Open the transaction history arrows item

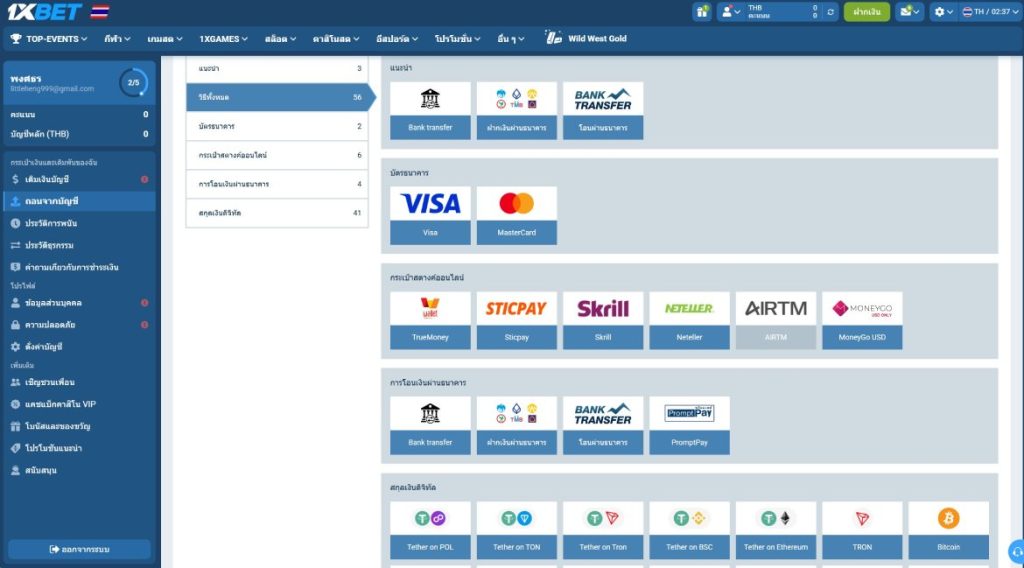(79, 245)
